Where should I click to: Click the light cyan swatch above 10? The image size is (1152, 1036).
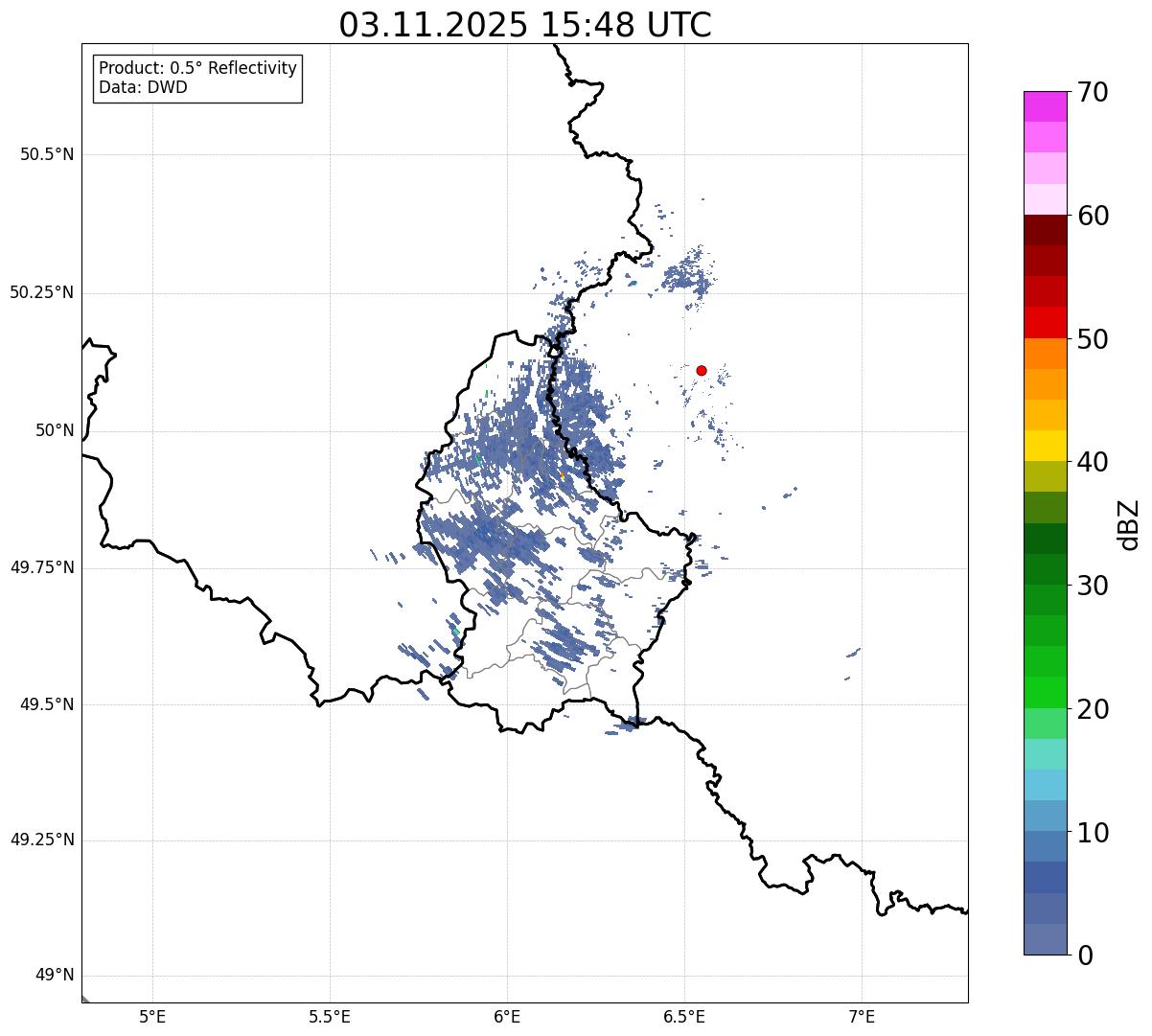(1046, 785)
